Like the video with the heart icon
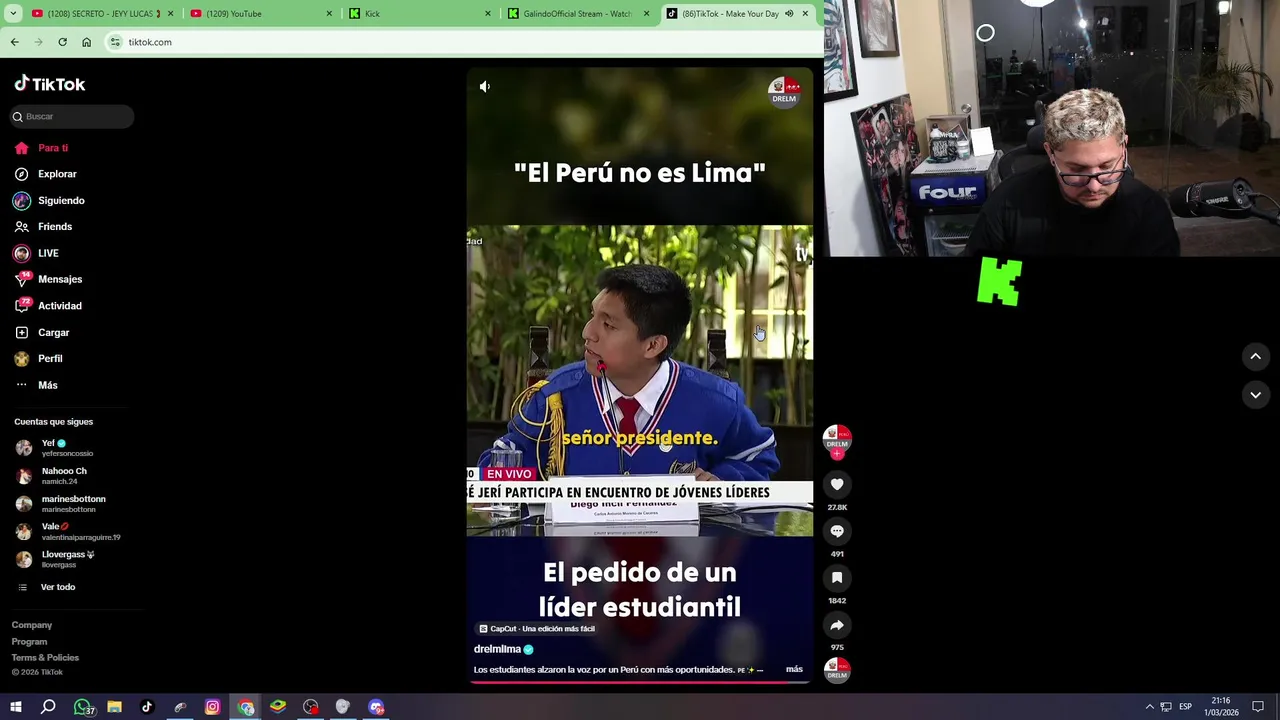The height and width of the screenshot is (720, 1280). [x=837, y=485]
